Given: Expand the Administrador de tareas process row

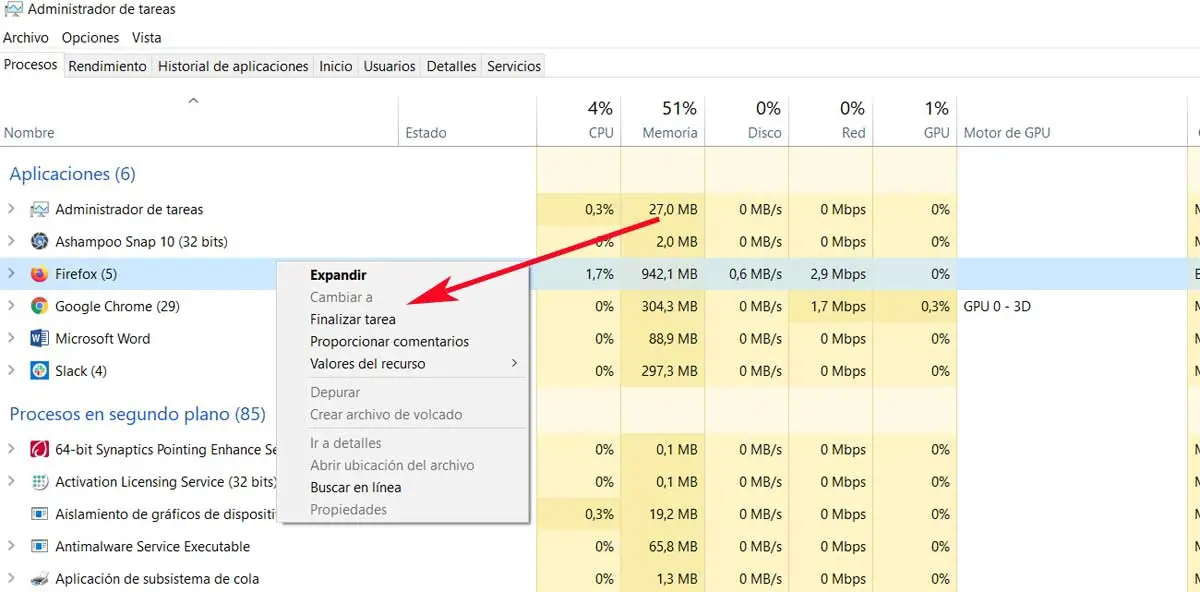Looking at the screenshot, I should (x=11, y=209).
